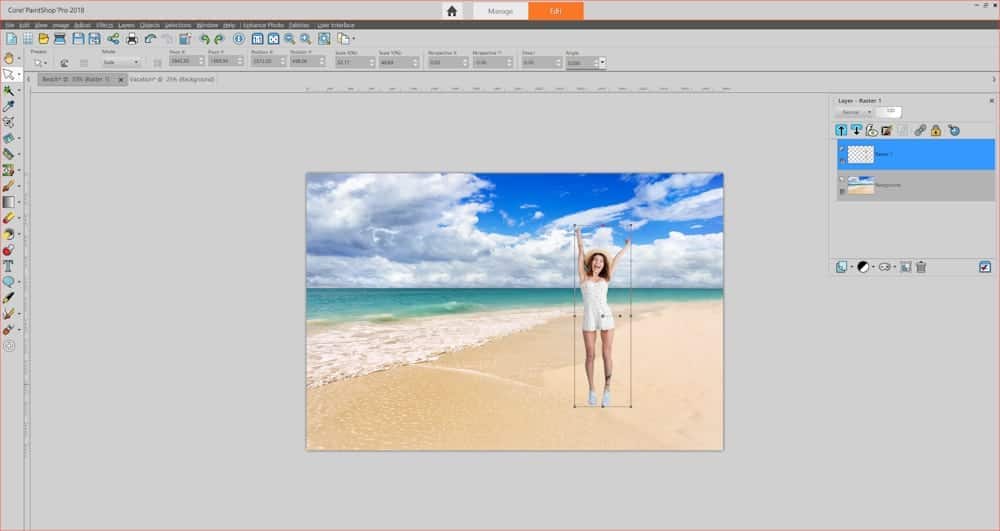Viewport: 1000px width, 531px height.
Task: Click the lock transparency padlock icon
Action: tap(935, 130)
